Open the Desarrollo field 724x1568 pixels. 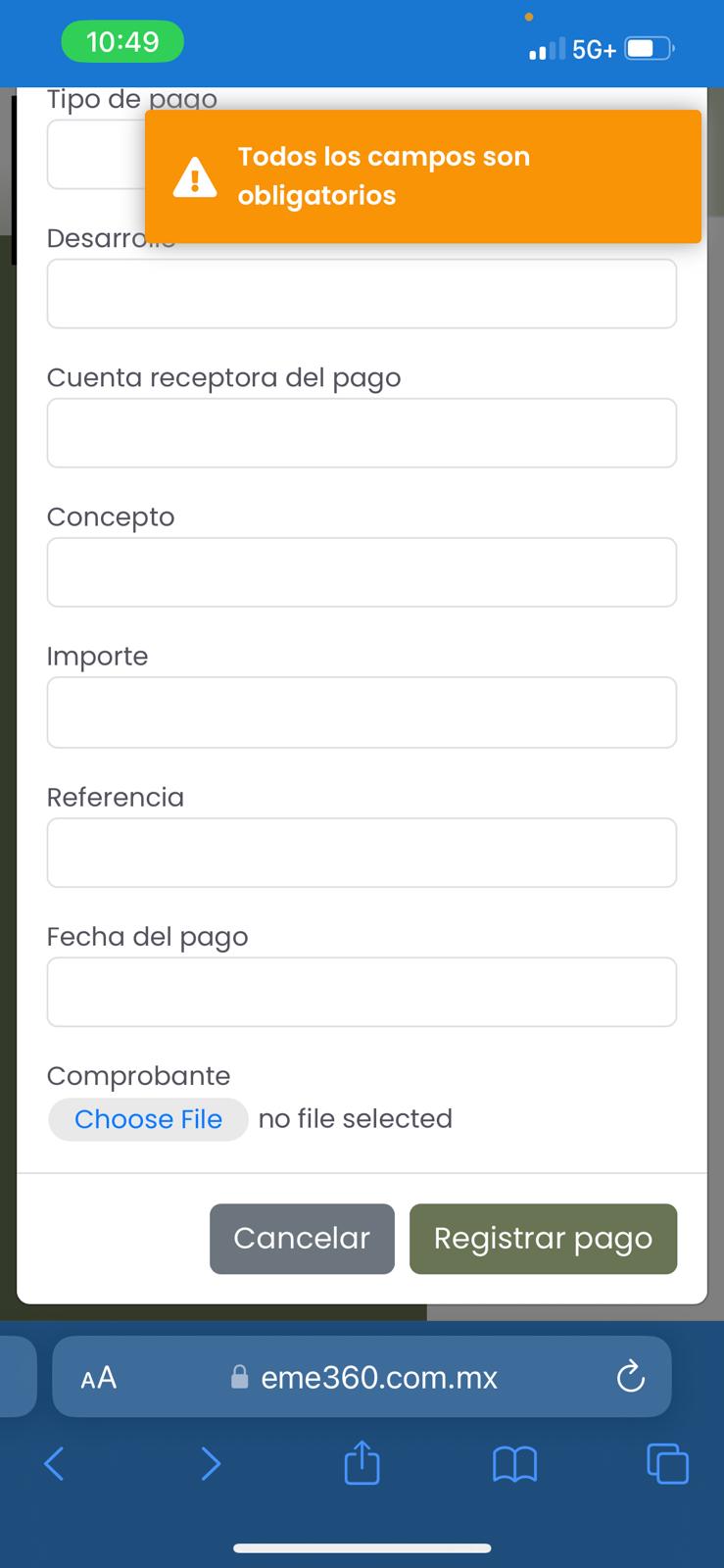tap(362, 294)
